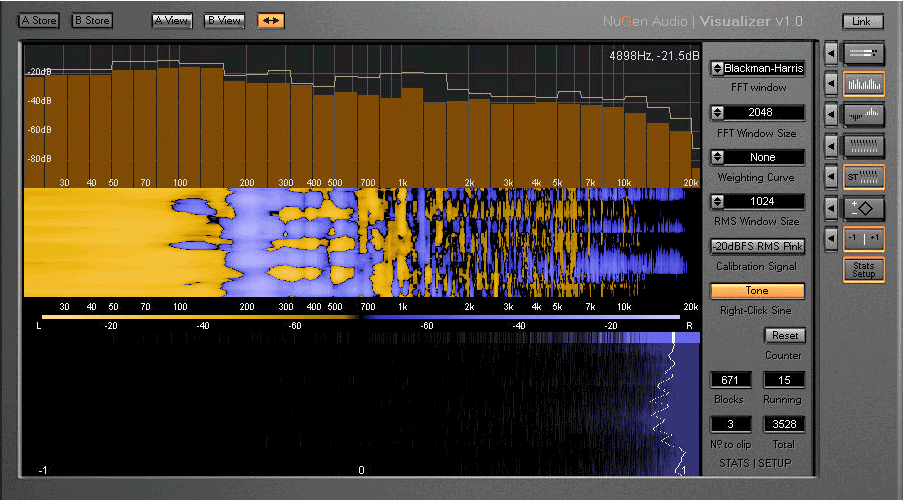Click the A Store button
903x501 pixels.
pos(39,21)
